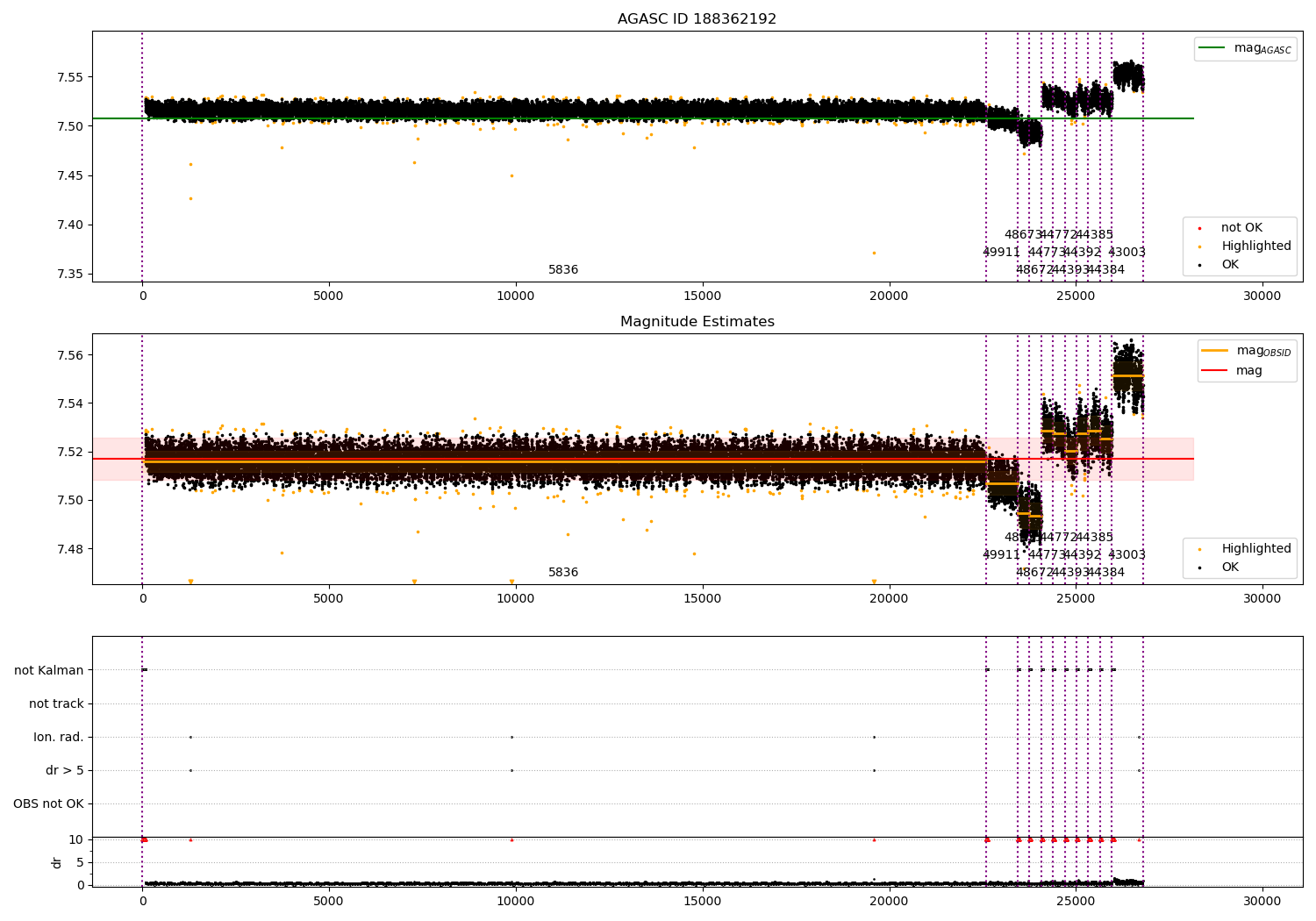Click the red line sample beside 'mag' legend entry
Image resolution: width=1316 pixels, height=921 pixels.
click(x=1214, y=371)
